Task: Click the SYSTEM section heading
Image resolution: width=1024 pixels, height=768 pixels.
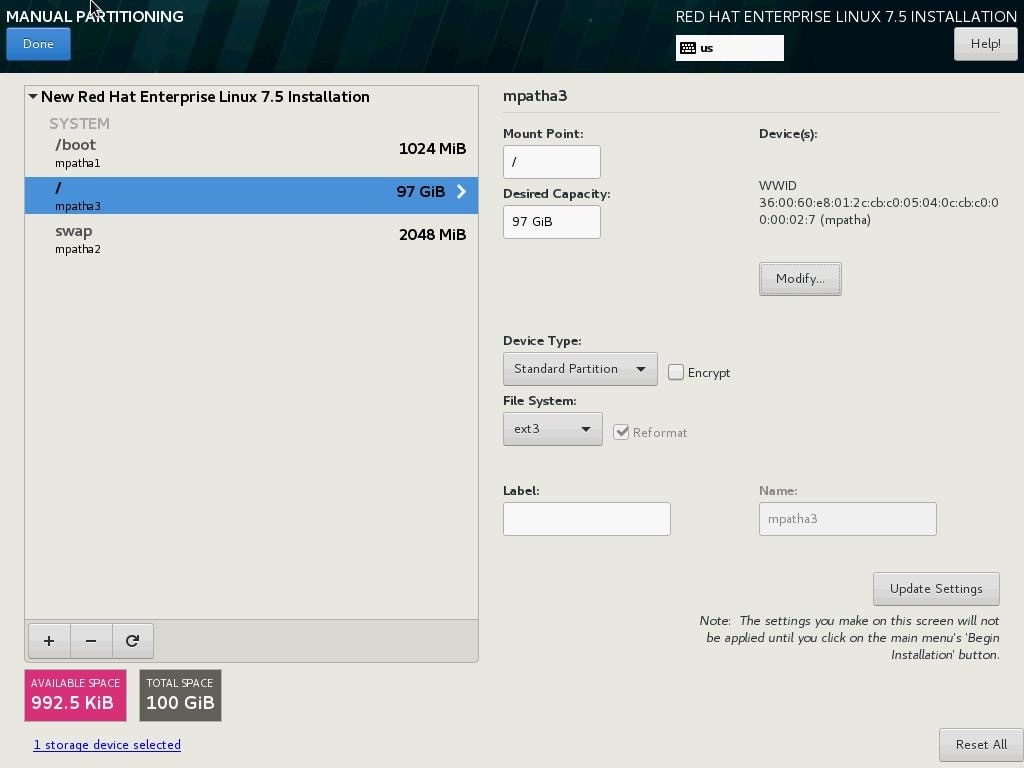Action: pos(80,123)
